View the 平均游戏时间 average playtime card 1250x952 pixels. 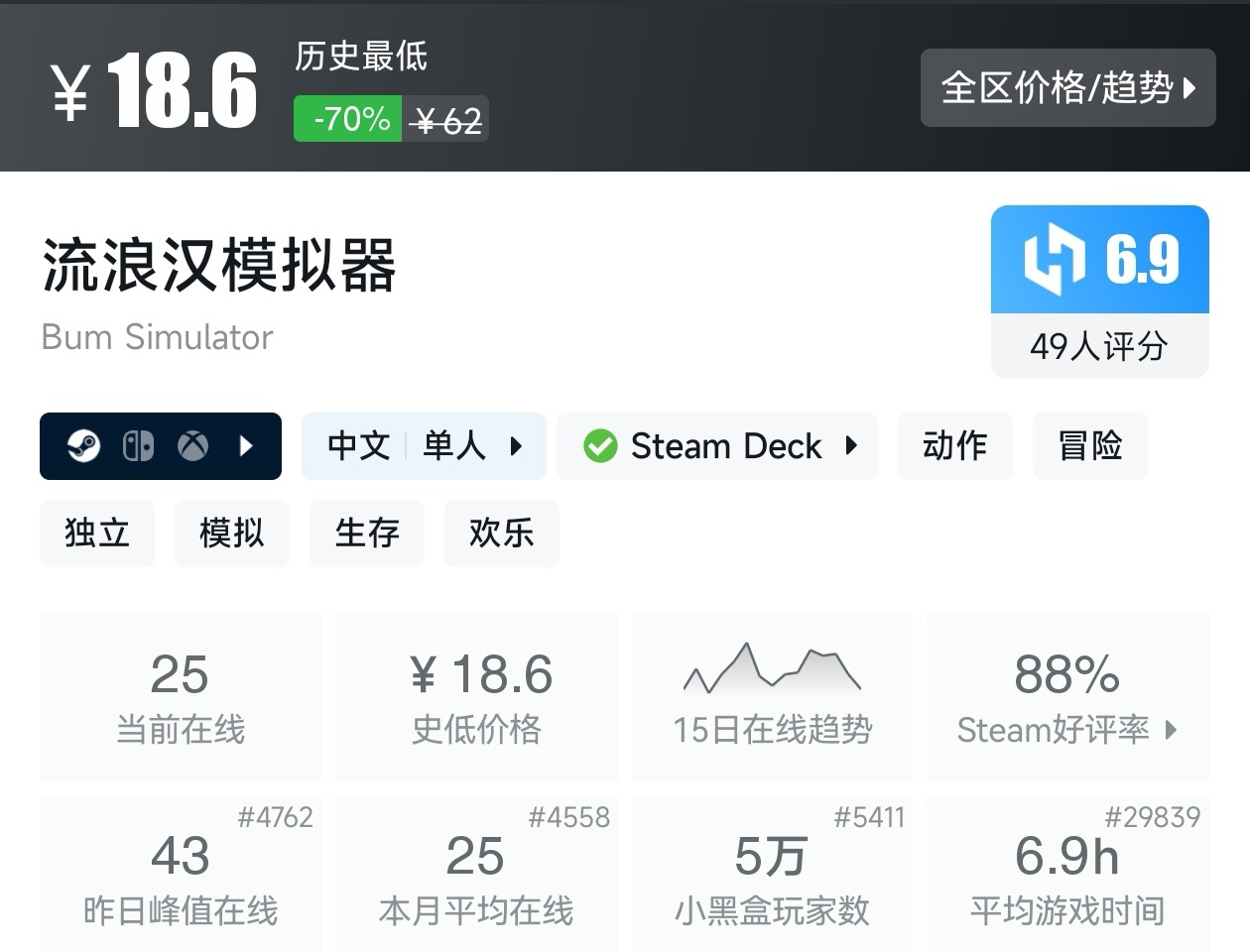(x=1067, y=873)
